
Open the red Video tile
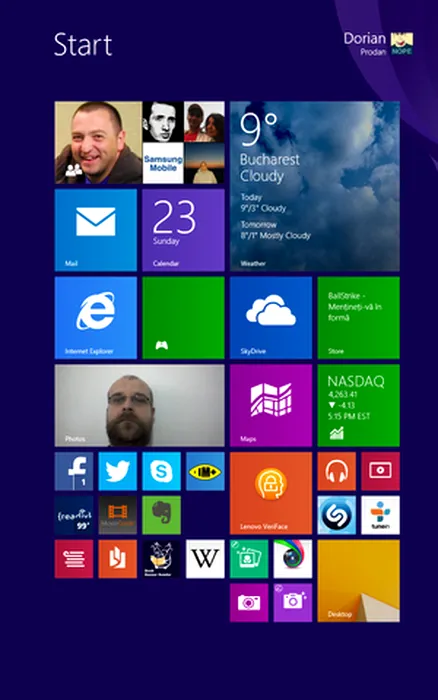[380, 471]
